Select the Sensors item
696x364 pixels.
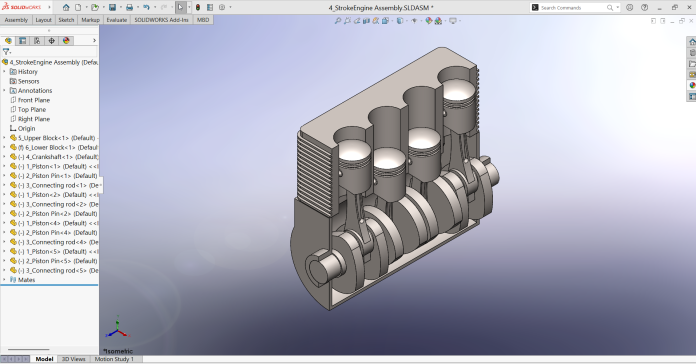pyautogui.click(x=24, y=81)
